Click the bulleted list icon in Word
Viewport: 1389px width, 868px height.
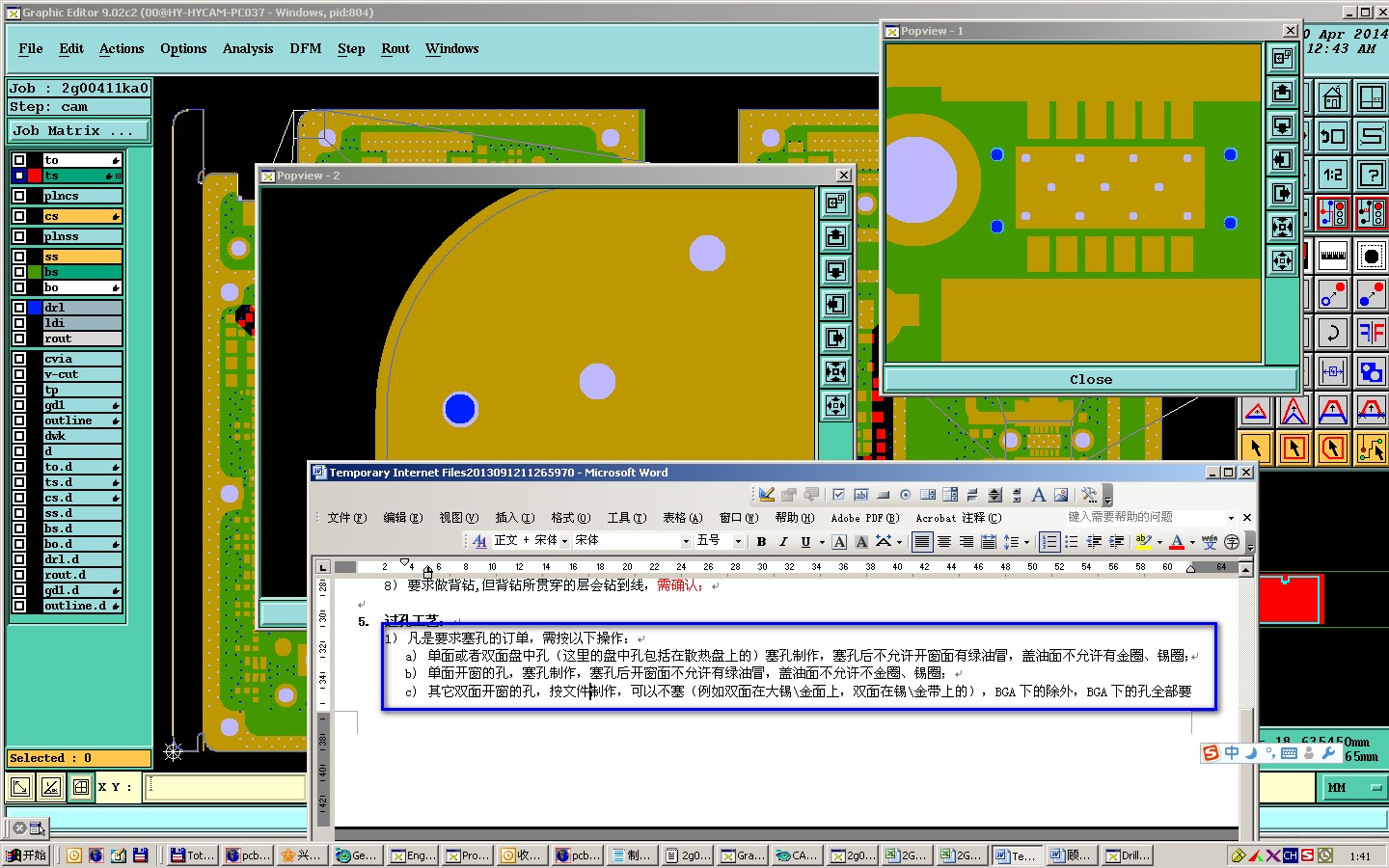[x=1072, y=542]
